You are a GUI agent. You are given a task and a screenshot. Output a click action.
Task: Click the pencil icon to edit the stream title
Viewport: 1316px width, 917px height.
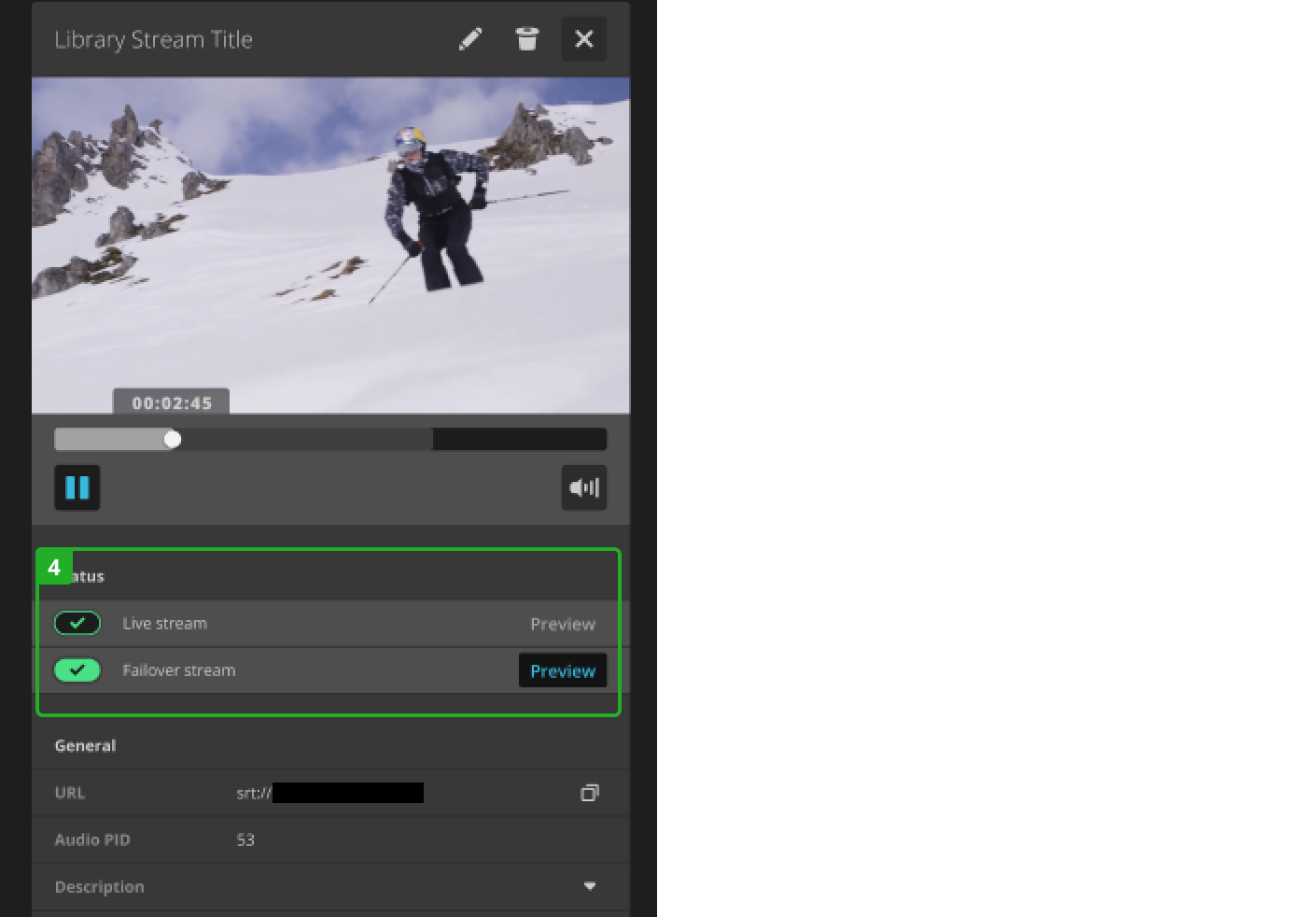pyautogui.click(x=471, y=38)
